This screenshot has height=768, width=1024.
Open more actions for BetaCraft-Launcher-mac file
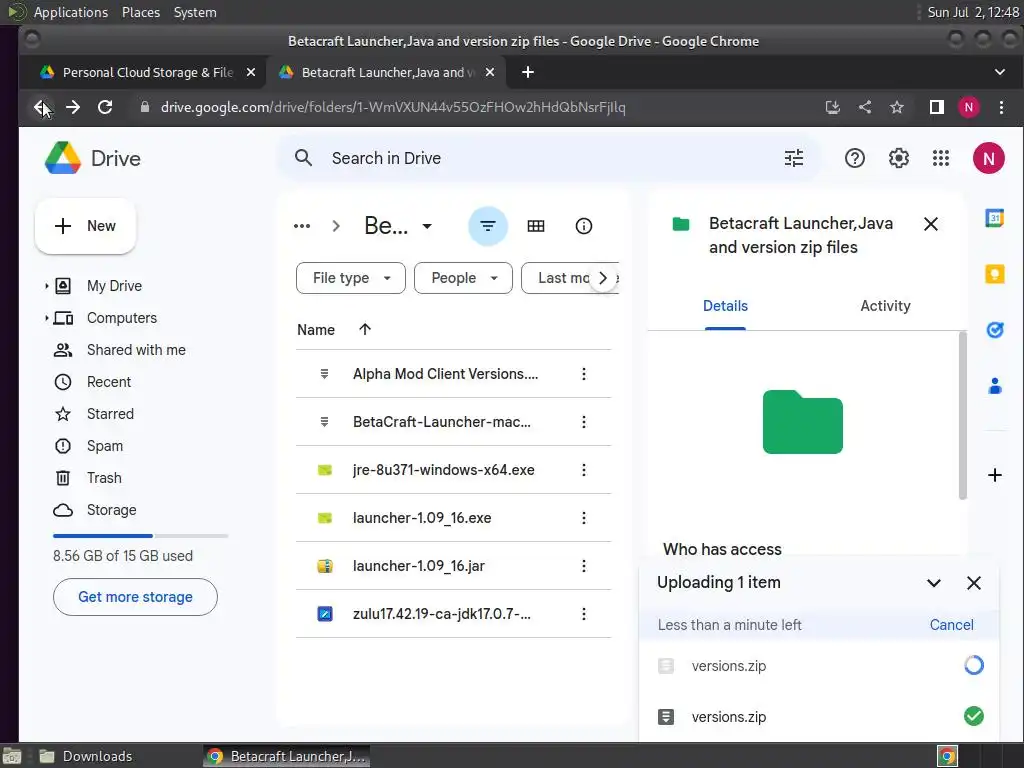583,422
